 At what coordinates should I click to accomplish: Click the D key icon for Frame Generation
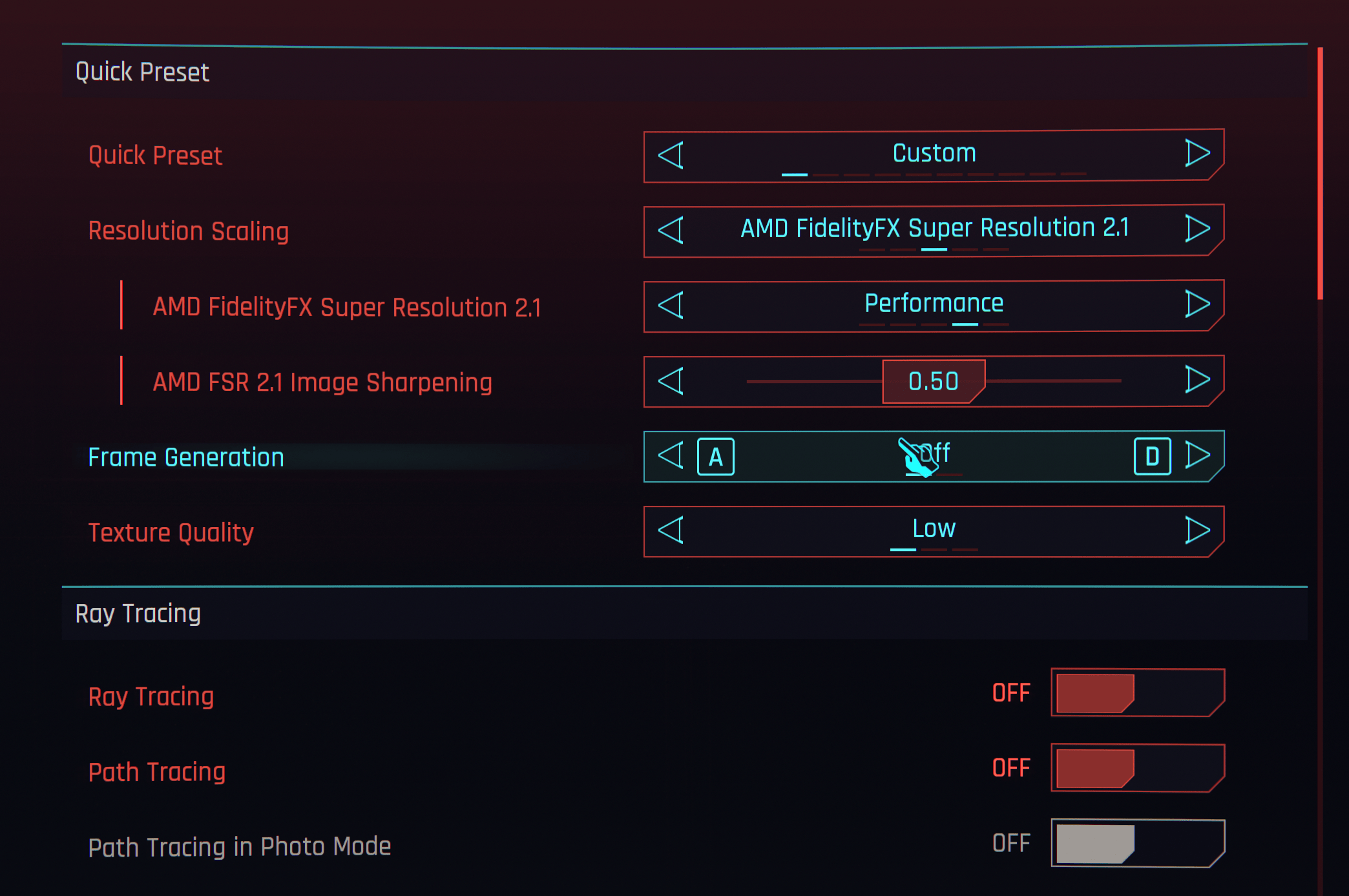(1152, 456)
